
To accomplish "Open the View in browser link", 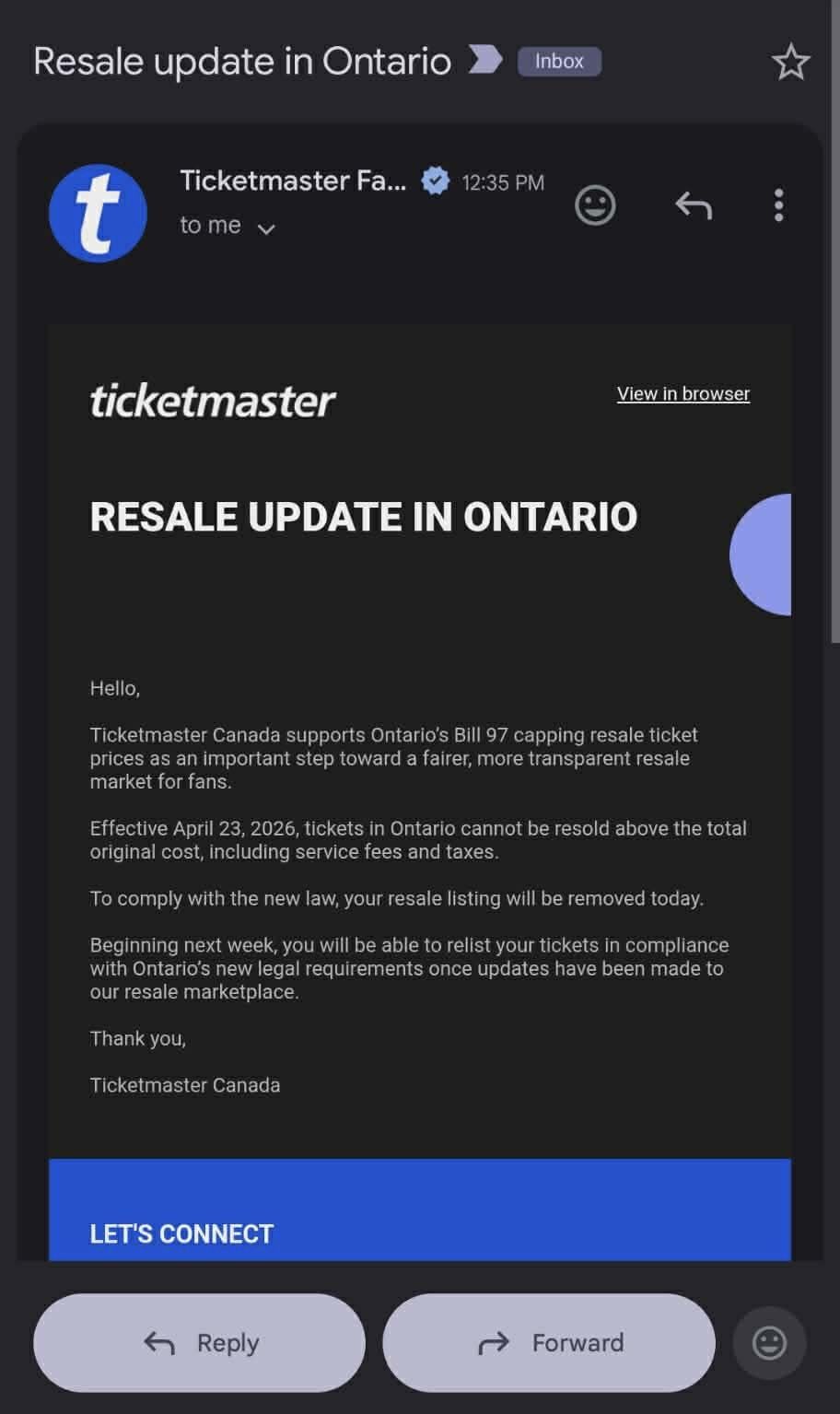I will tap(682, 393).
